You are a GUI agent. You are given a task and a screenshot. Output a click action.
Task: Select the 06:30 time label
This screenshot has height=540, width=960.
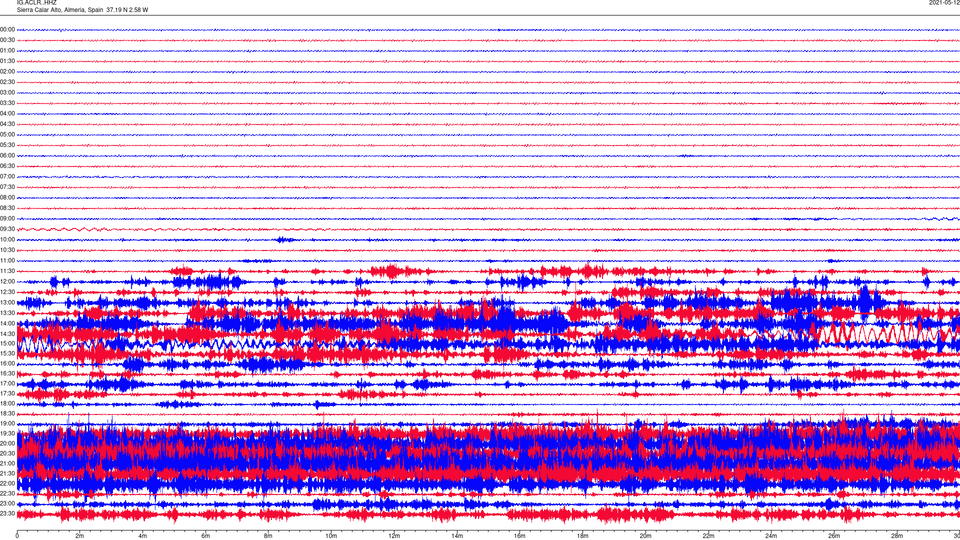(7, 166)
